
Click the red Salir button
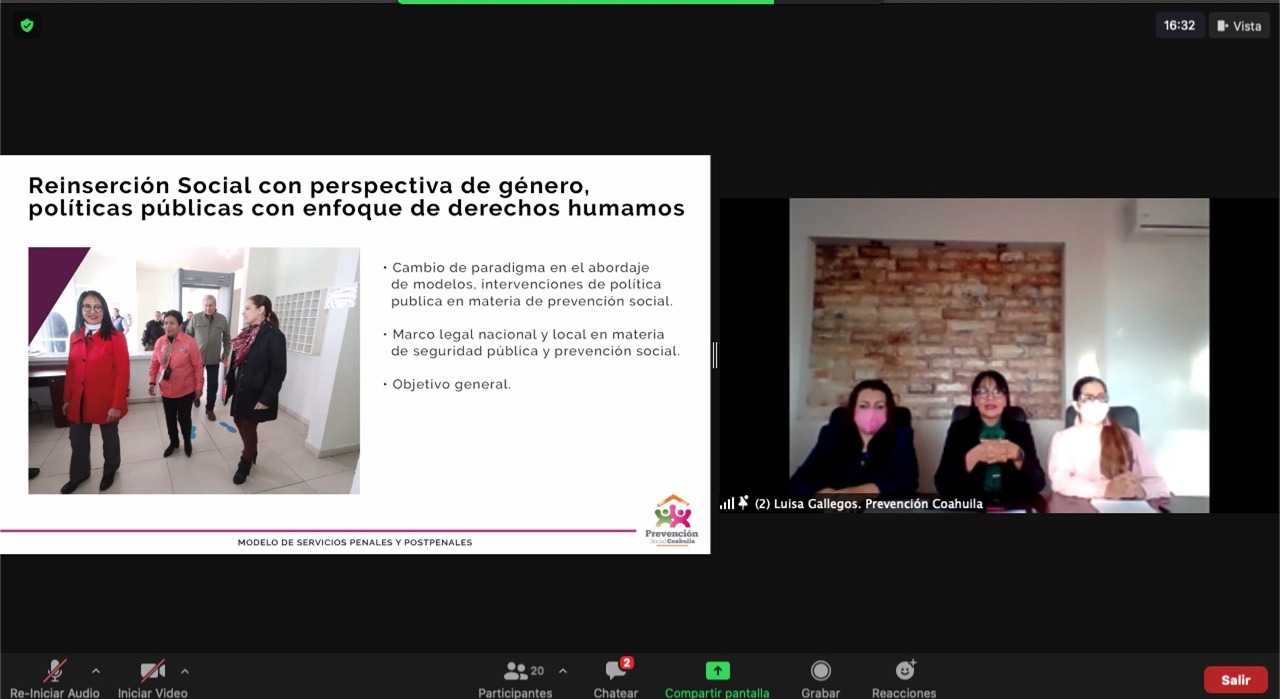1235,680
